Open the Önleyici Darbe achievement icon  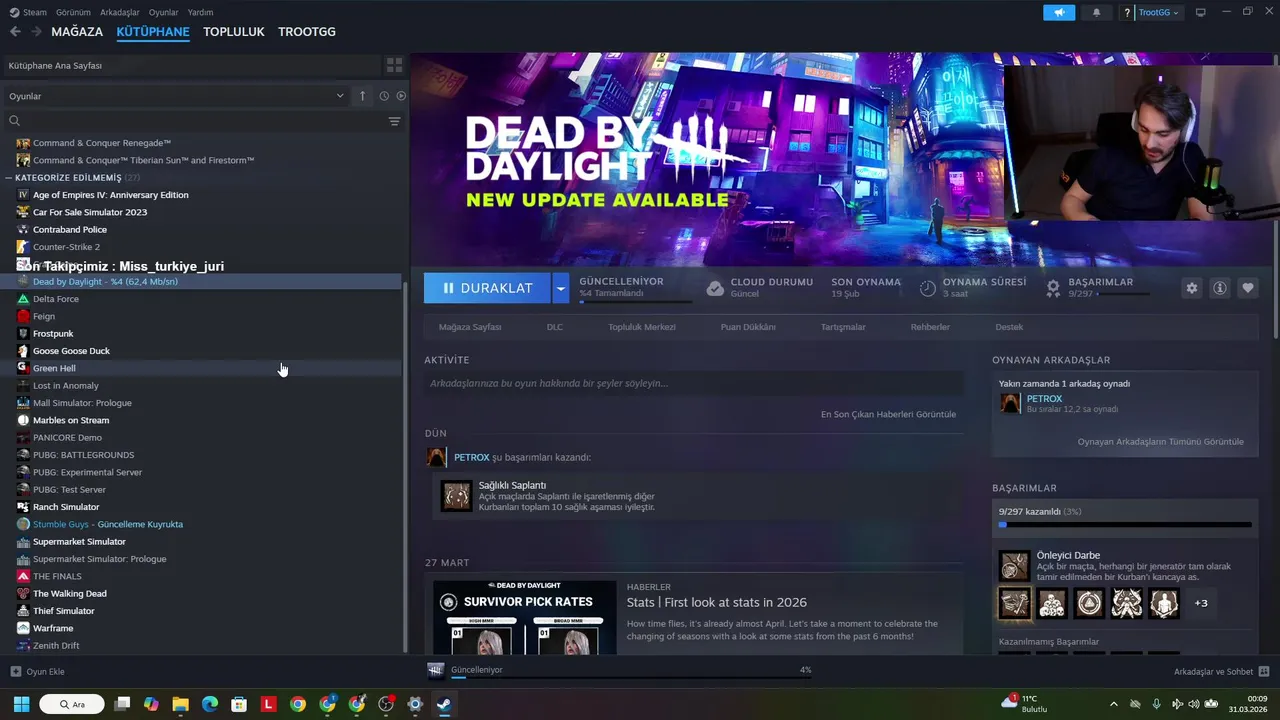(1014, 566)
